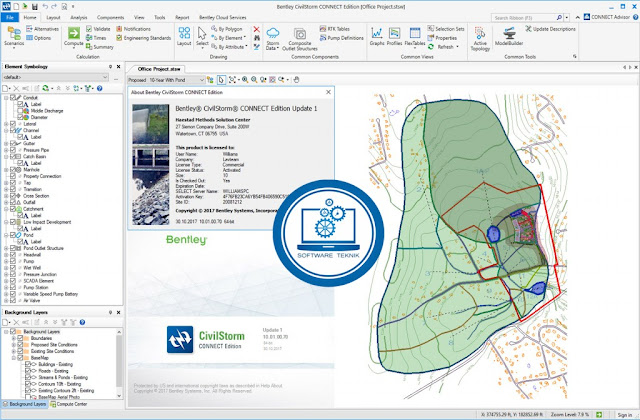Select elements By Polygon

coord(227,29)
